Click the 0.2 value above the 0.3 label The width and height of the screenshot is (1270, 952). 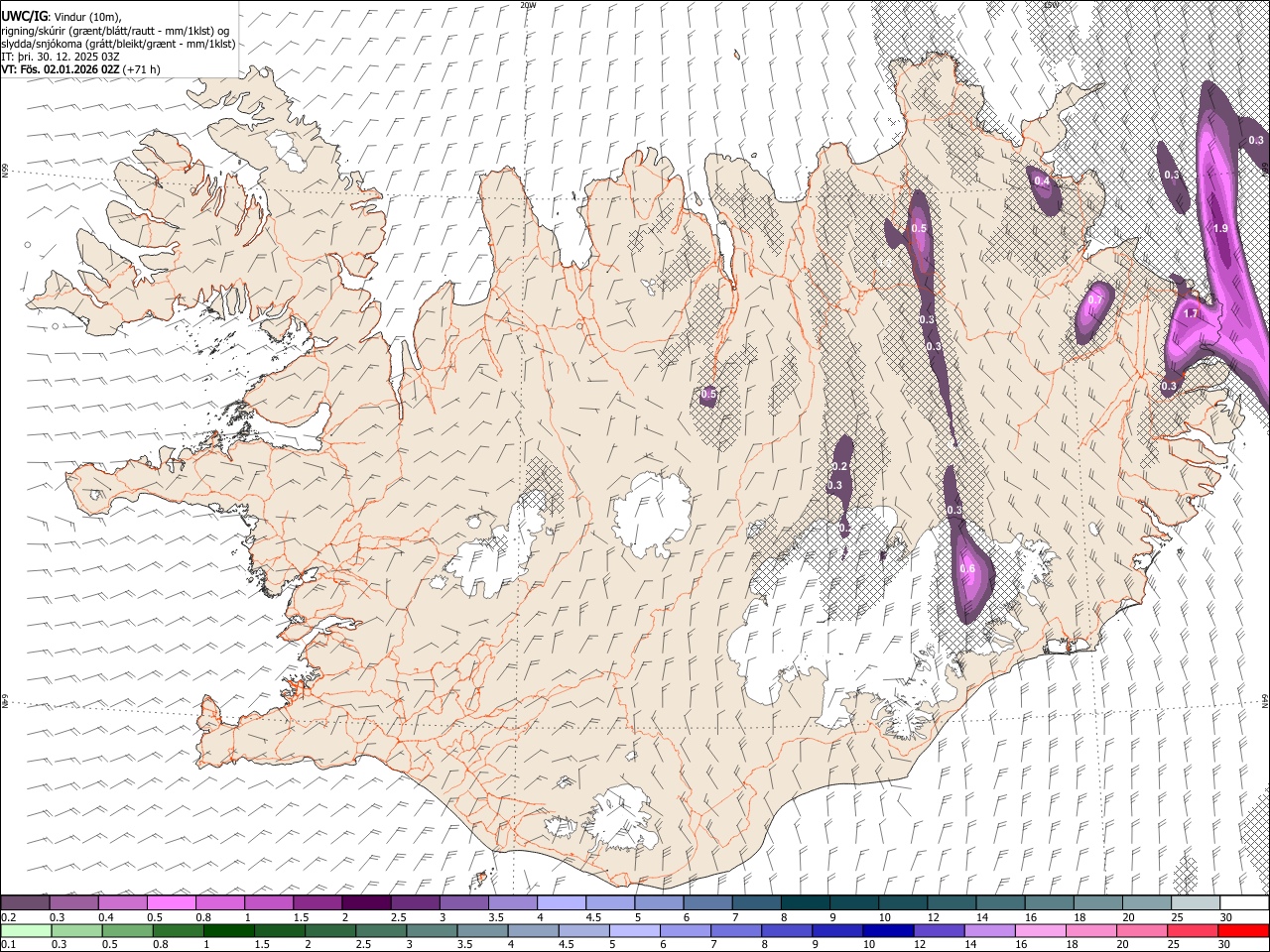(839, 466)
